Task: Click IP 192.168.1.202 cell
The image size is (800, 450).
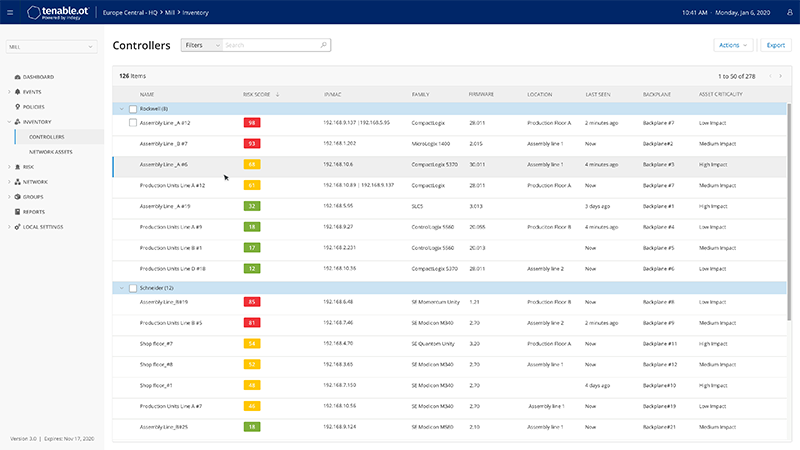Action: click(x=339, y=143)
